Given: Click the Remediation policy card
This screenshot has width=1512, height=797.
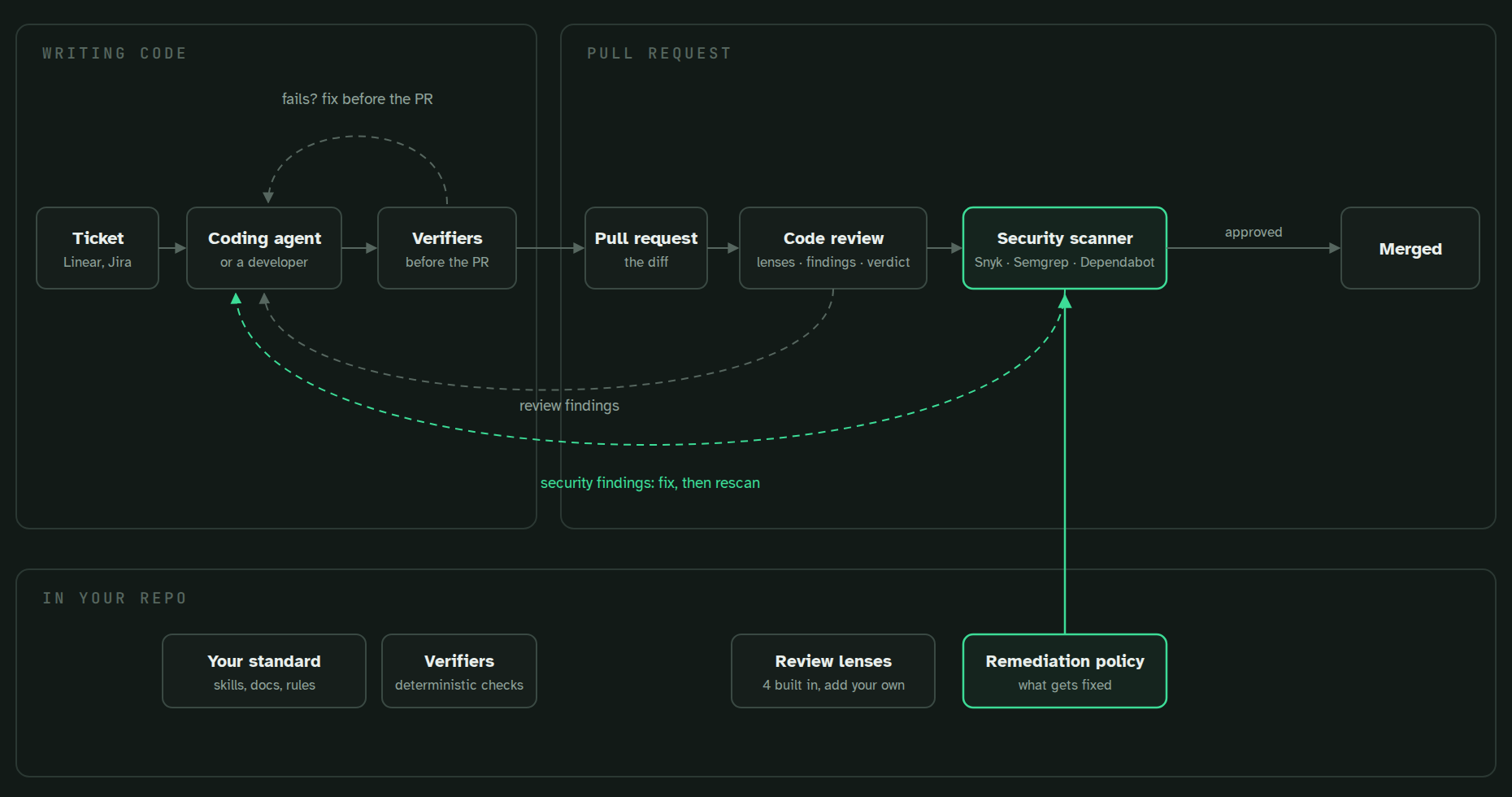Looking at the screenshot, I should click(x=1065, y=671).
